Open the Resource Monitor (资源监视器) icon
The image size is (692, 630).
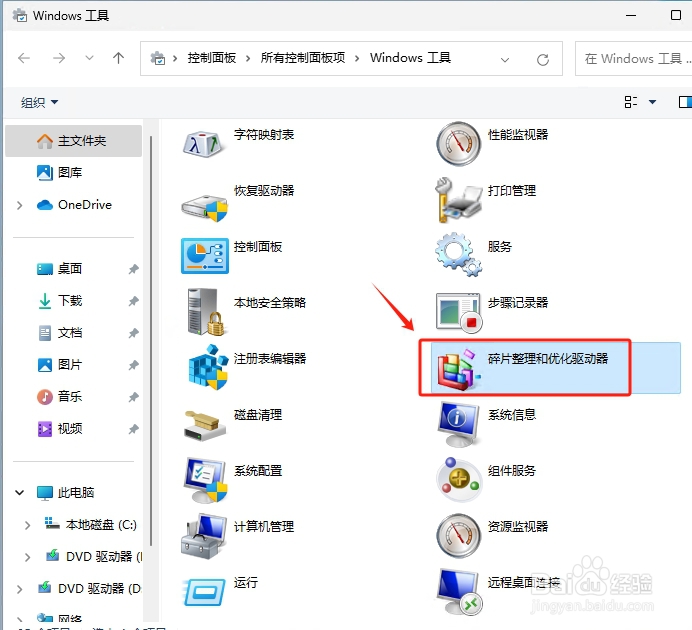(x=458, y=536)
